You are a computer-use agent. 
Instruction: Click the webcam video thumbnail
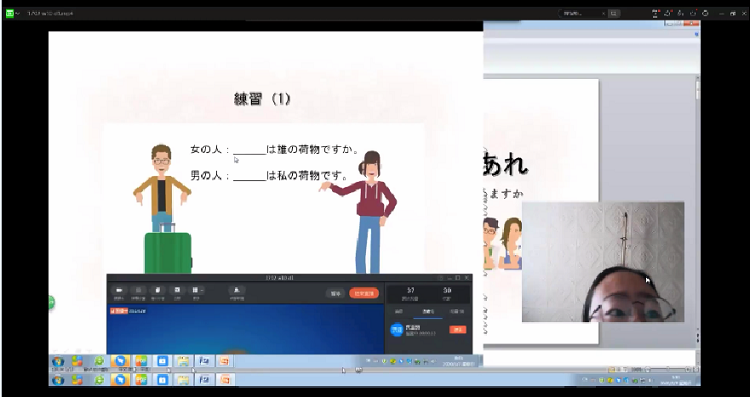tap(603, 262)
